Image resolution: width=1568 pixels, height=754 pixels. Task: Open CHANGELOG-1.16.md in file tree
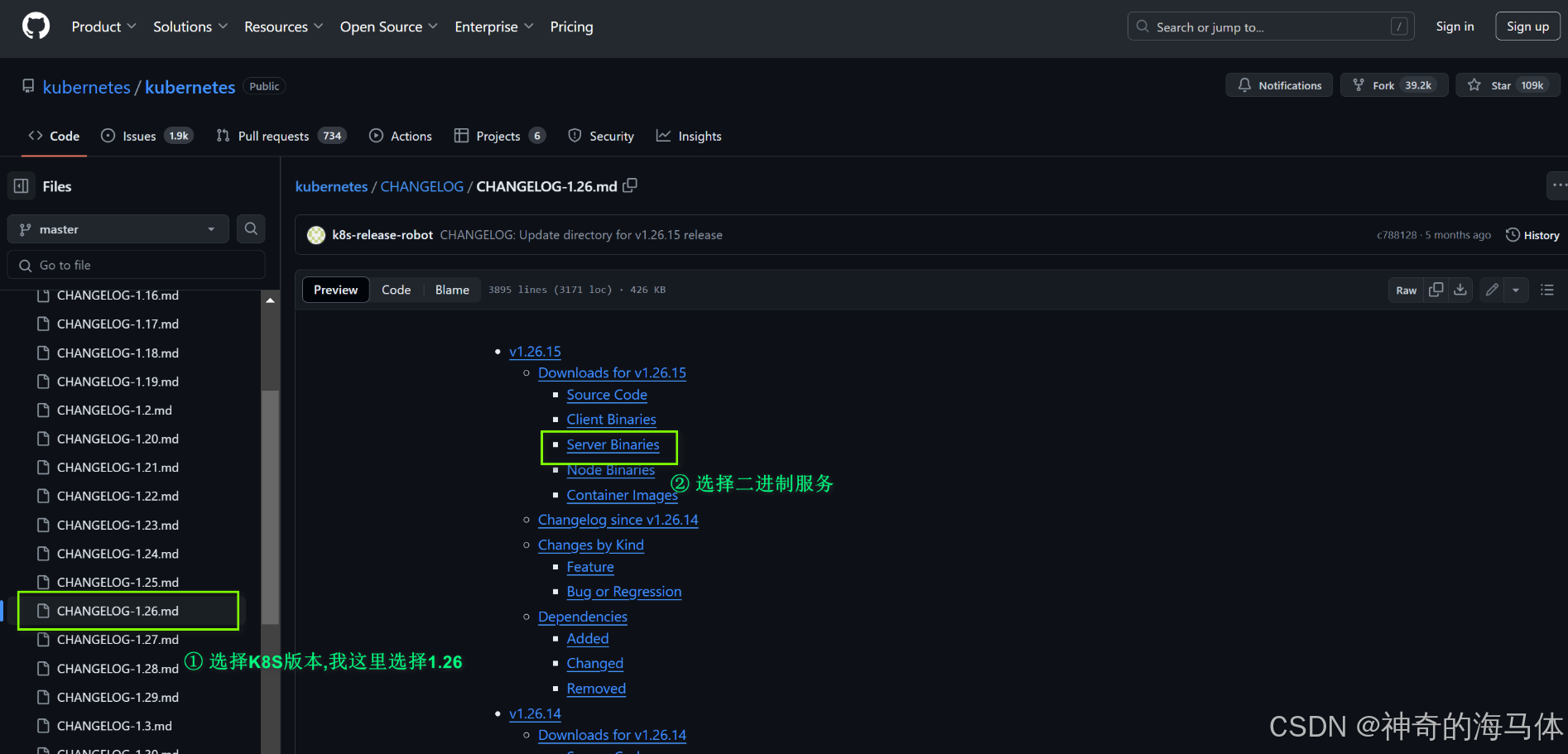pos(118,295)
